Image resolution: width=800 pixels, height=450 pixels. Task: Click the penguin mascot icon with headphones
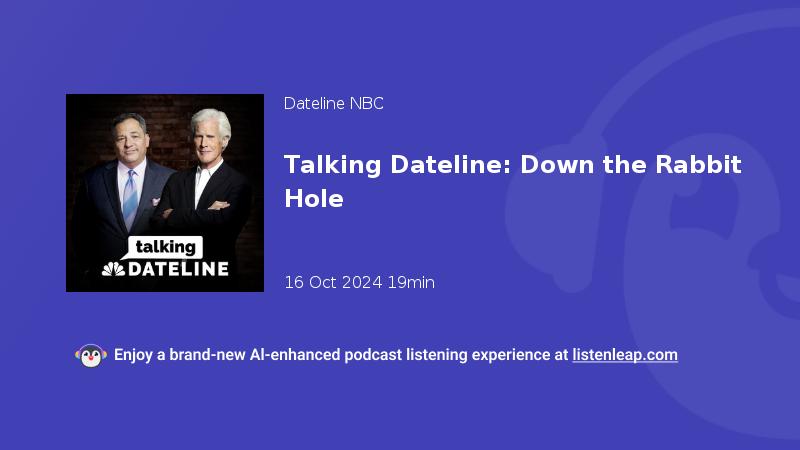point(91,356)
